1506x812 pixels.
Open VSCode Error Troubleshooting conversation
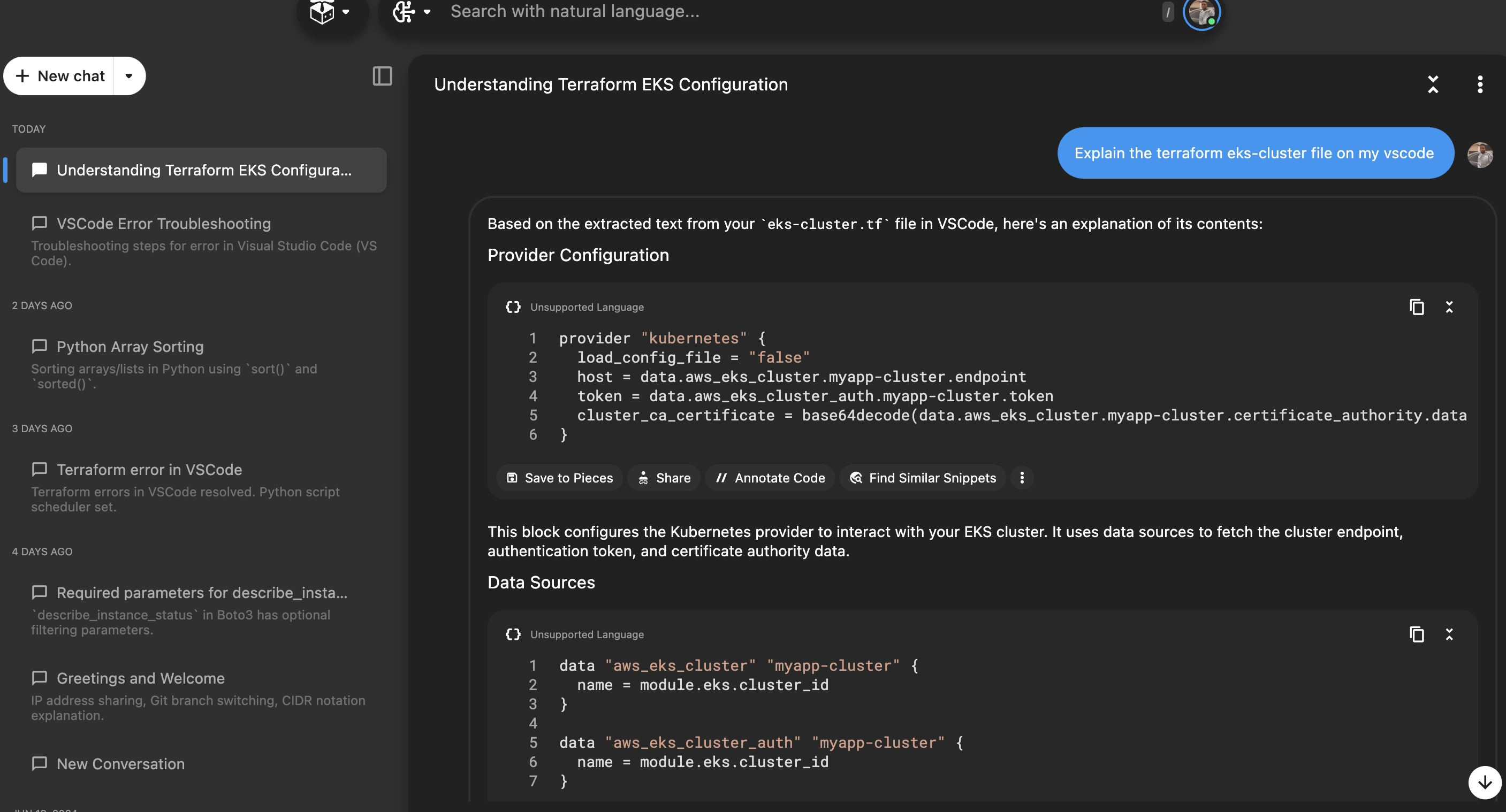pyautogui.click(x=164, y=224)
